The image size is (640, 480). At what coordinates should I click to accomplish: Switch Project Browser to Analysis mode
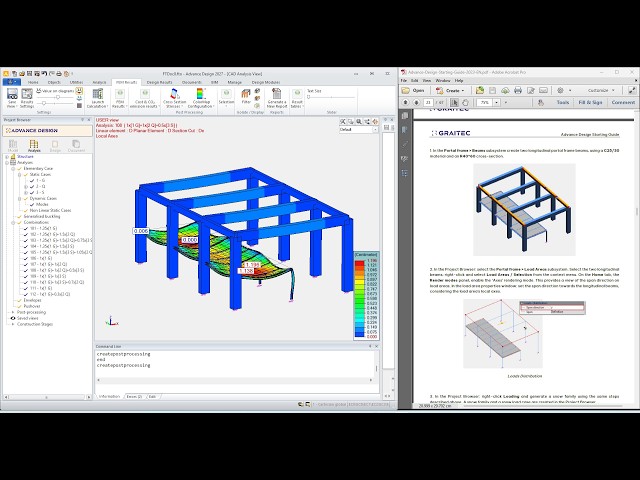point(34,146)
